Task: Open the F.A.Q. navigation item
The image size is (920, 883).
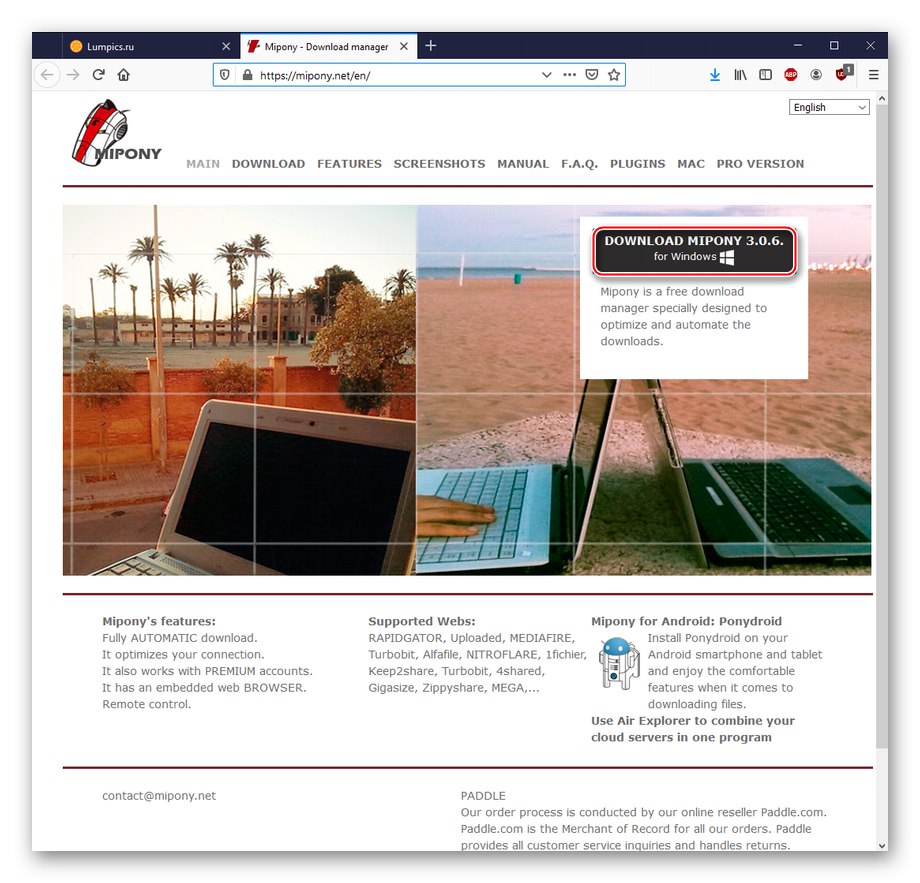Action: pyautogui.click(x=579, y=164)
